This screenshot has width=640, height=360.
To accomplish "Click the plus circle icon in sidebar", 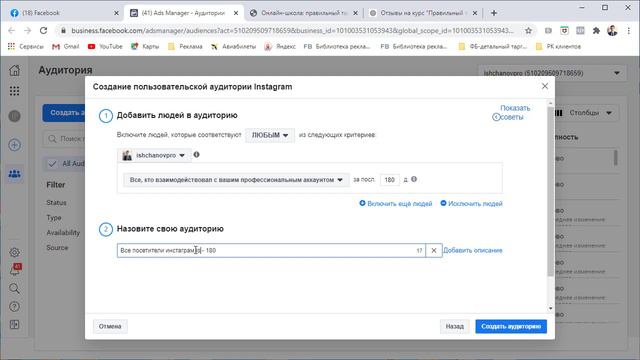I will click(x=14, y=145).
